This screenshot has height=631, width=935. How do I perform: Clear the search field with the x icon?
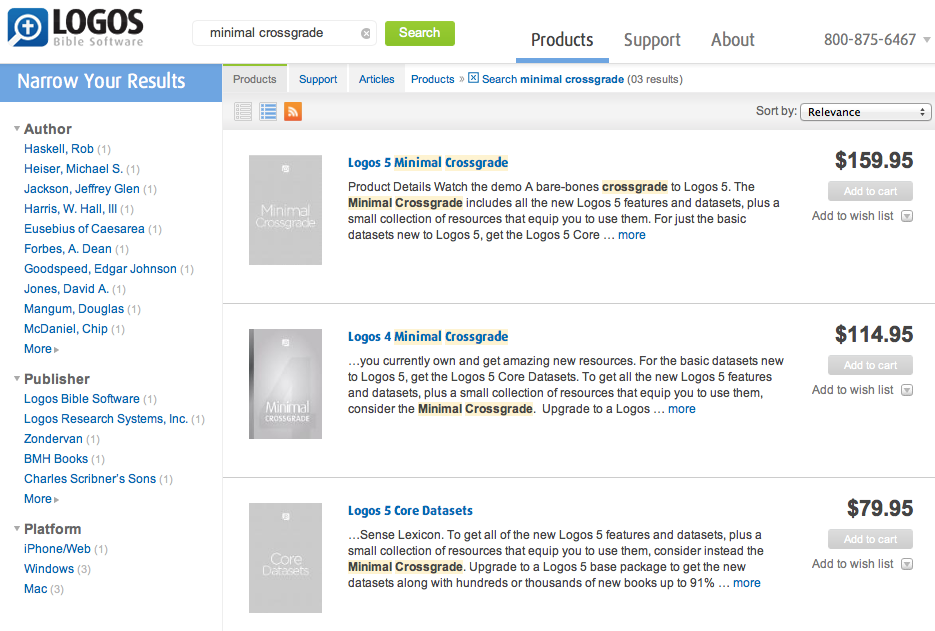pos(366,34)
